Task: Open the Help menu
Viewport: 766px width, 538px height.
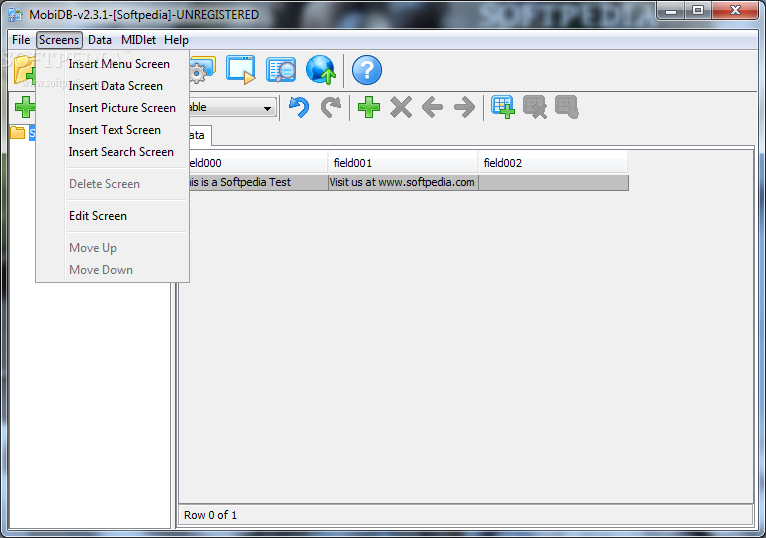Action: click(x=176, y=40)
